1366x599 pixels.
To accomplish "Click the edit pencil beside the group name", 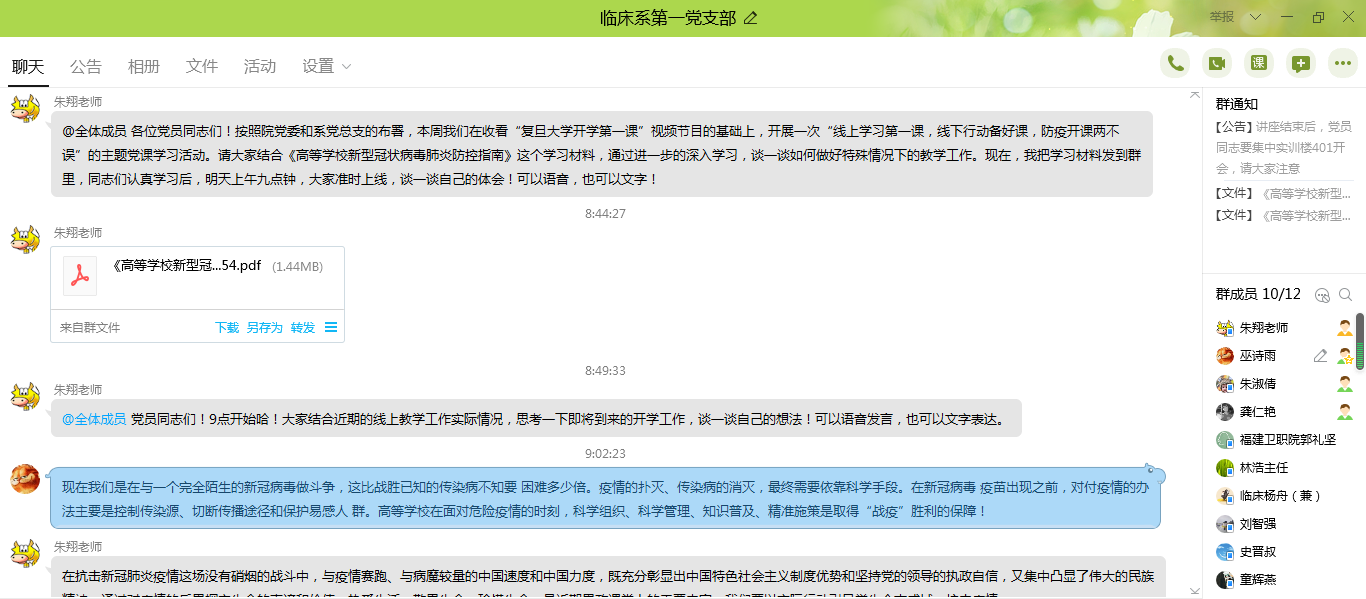I will [x=751, y=18].
